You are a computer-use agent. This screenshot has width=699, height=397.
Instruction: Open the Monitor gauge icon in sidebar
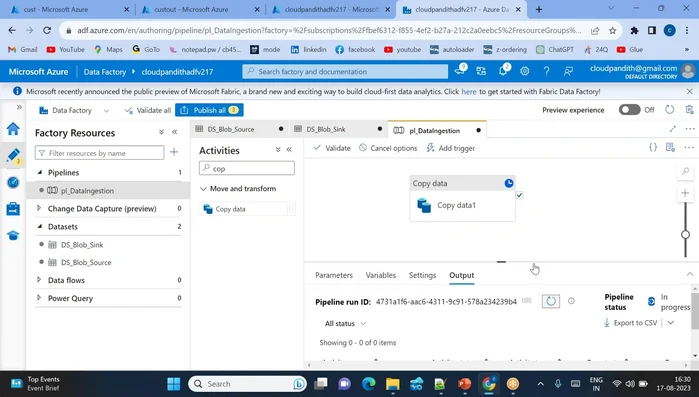(x=13, y=182)
